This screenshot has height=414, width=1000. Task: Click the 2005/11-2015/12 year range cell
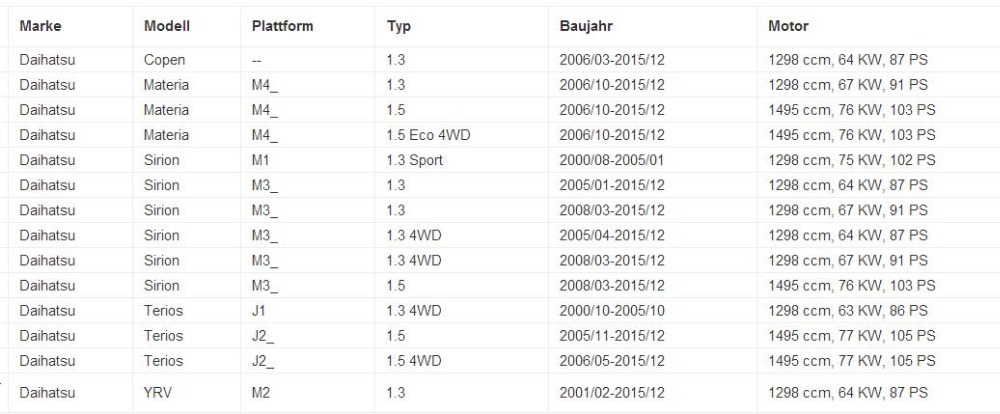tap(612, 335)
